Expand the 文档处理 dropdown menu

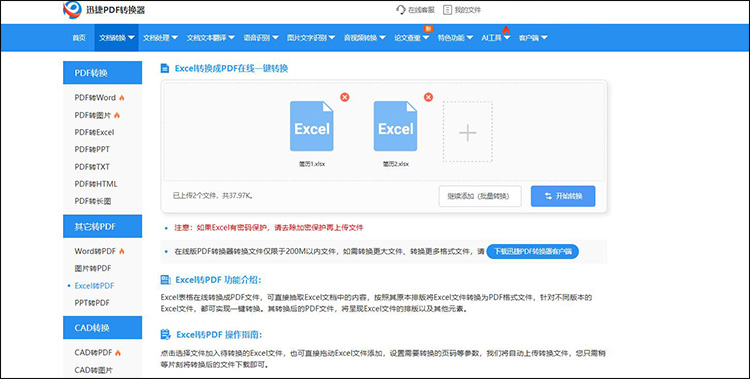pos(161,38)
